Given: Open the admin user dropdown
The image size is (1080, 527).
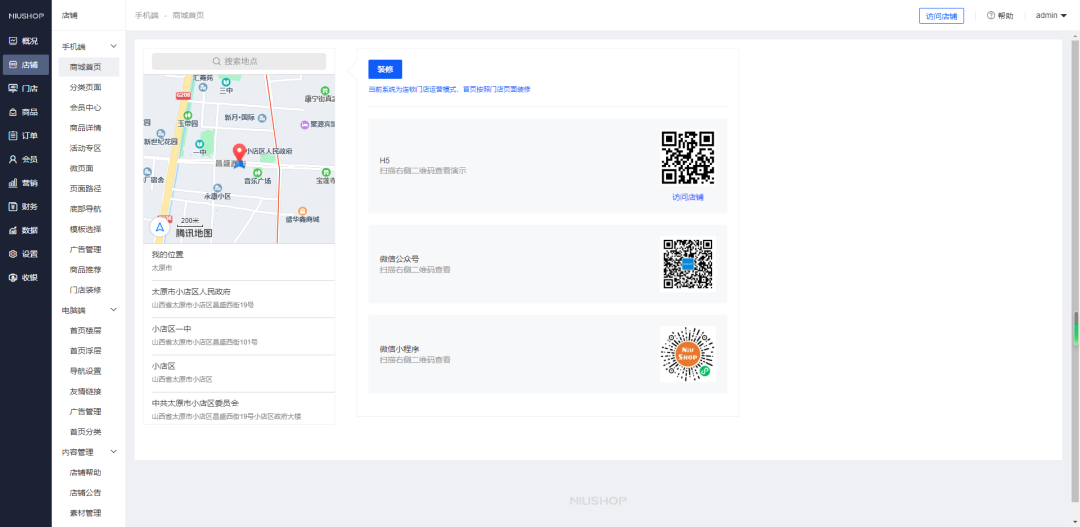Looking at the screenshot, I should (x=1051, y=15).
